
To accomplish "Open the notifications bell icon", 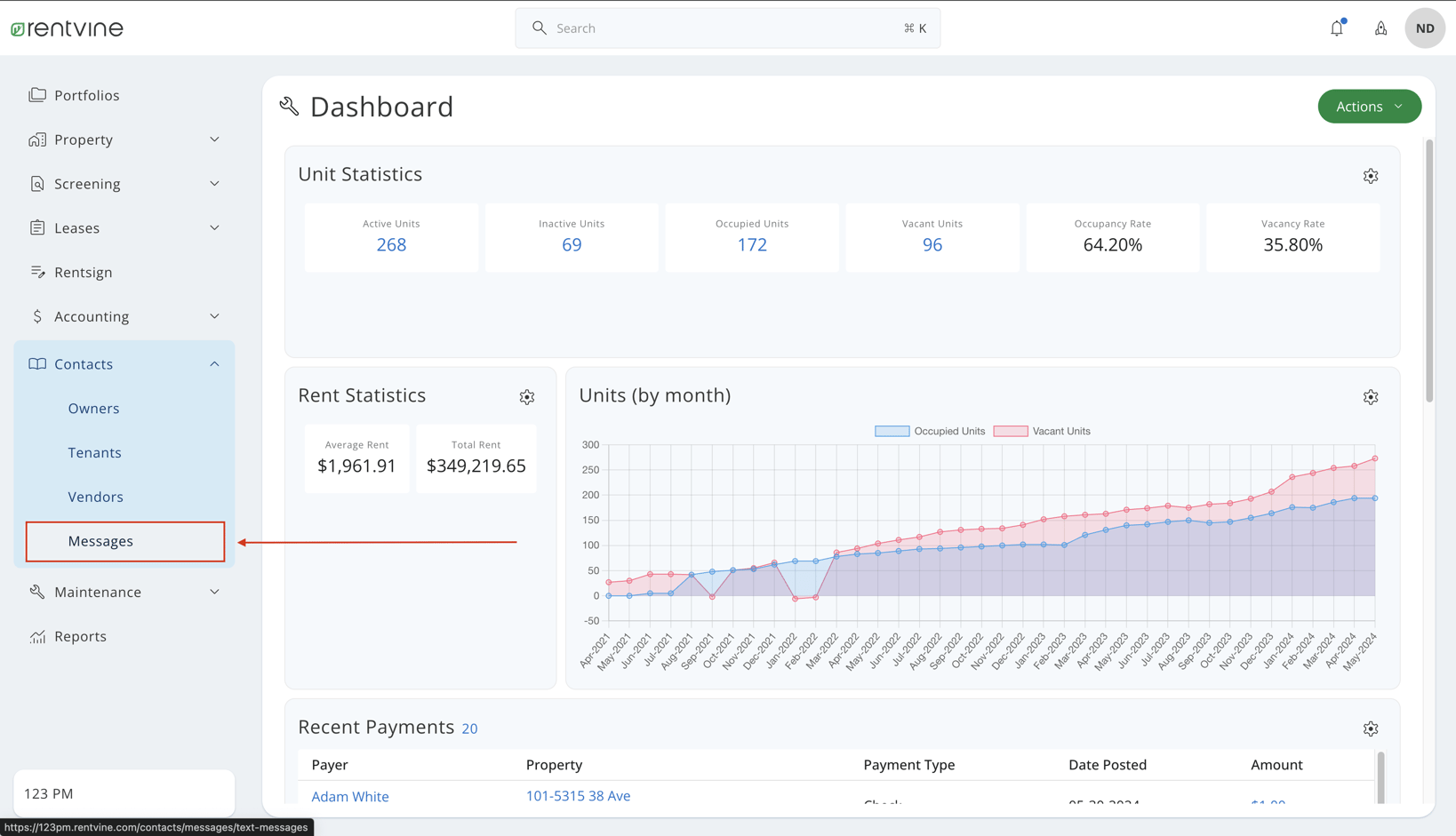I will tap(1336, 28).
